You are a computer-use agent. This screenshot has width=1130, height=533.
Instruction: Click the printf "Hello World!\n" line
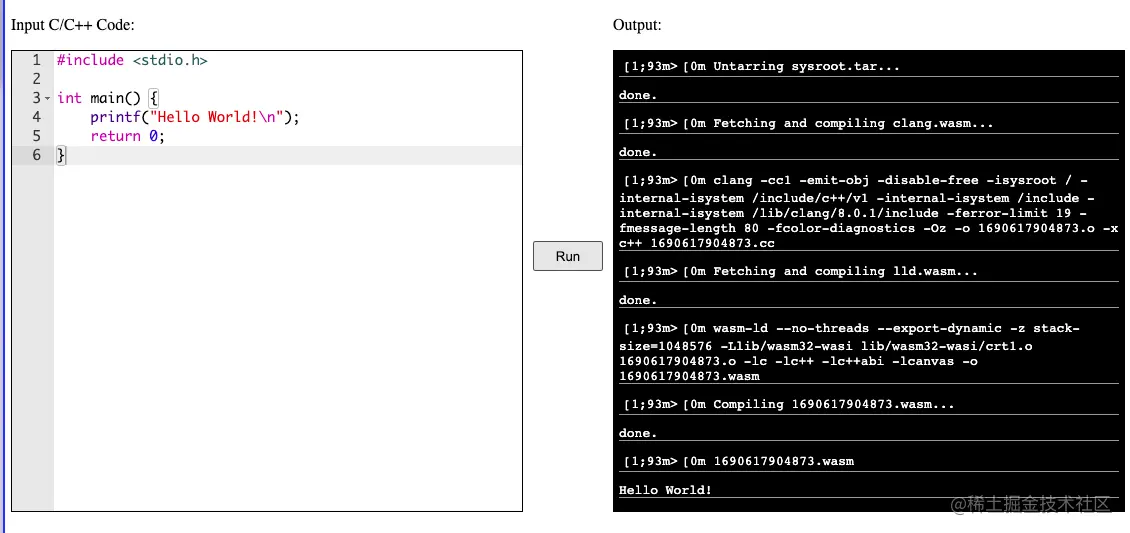point(194,117)
